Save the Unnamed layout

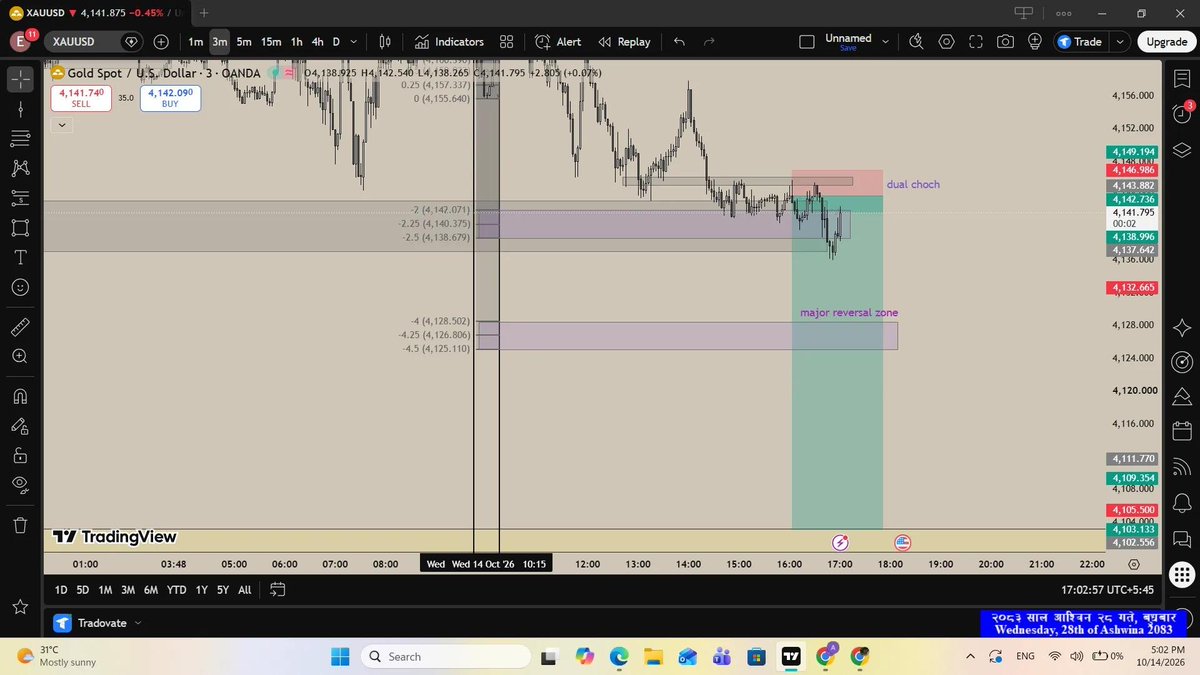(848, 48)
